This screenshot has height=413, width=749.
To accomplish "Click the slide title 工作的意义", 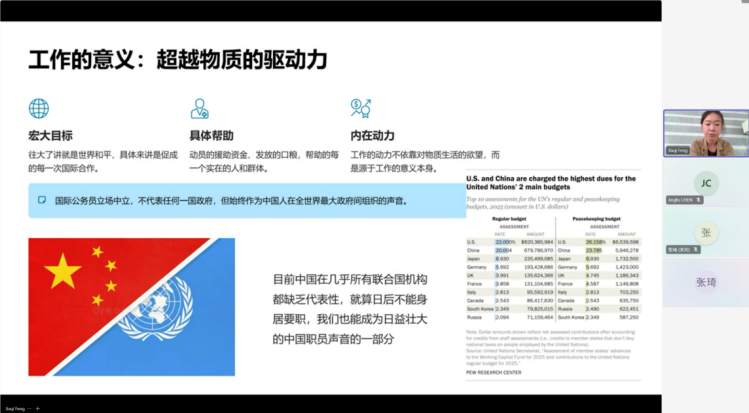I will [x=178, y=58].
